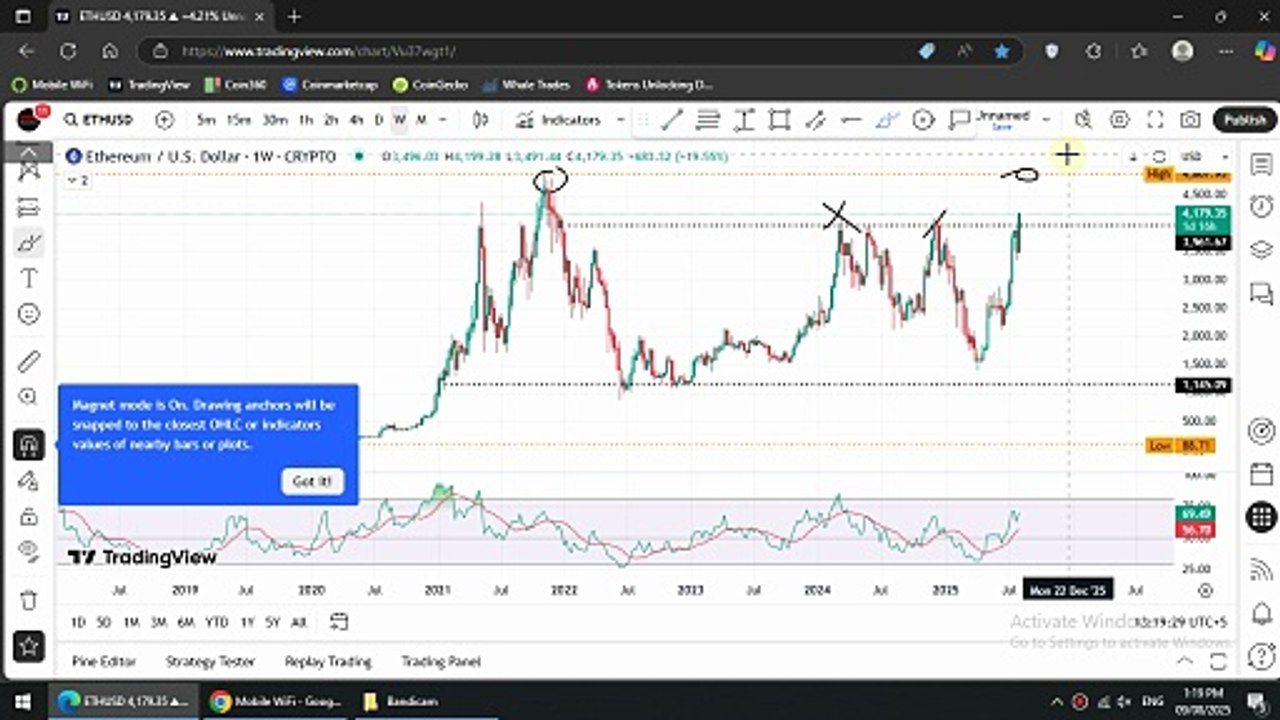Image resolution: width=1280 pixels, height=720 pixels.
Task: Expand the timeframe dropdown arrow
Action: (x=443, y=120)
